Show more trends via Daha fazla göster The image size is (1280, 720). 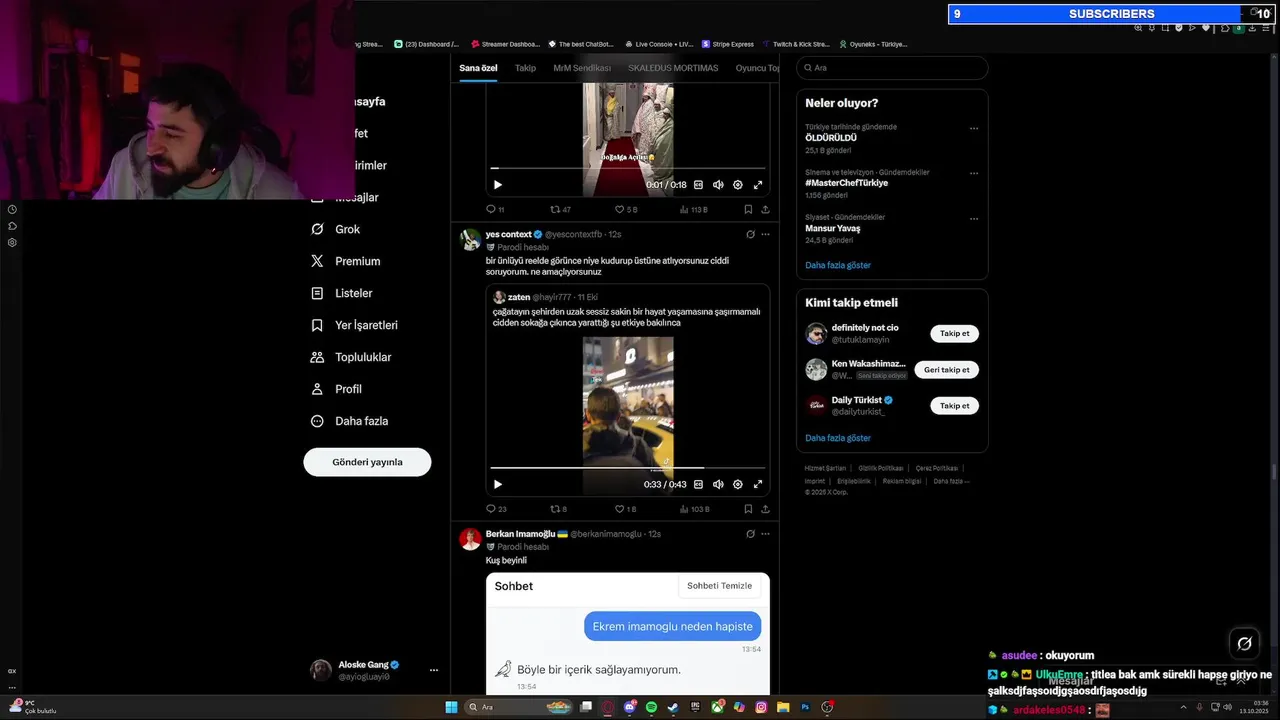(x=838, y=265)
